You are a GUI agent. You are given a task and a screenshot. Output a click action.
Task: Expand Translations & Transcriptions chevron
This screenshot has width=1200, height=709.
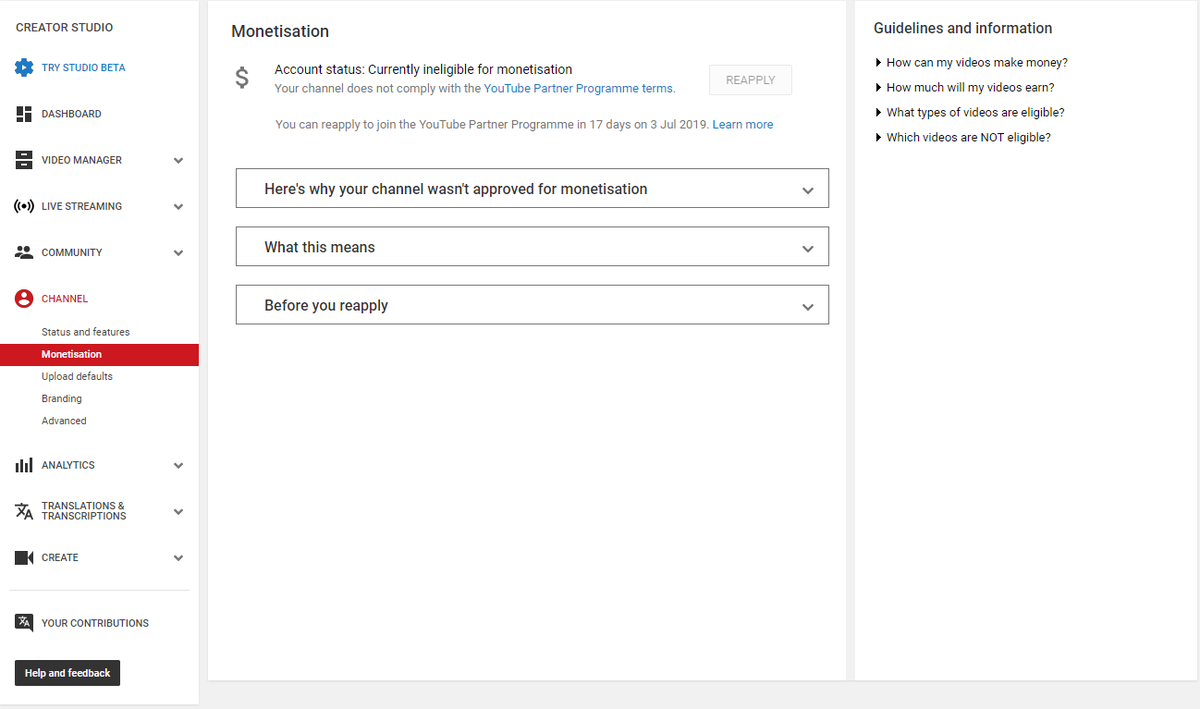[x=178, y=511]
